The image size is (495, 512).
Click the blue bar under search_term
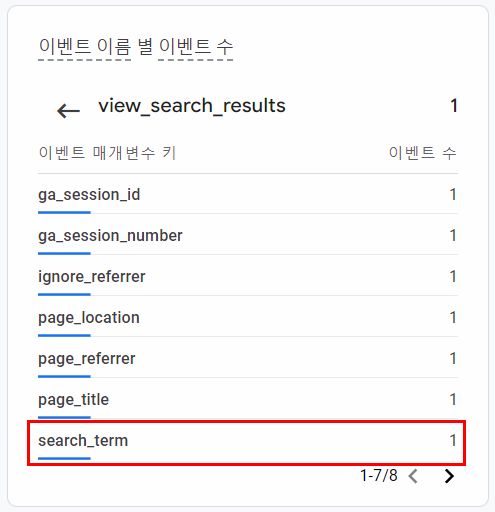(64, 458)
